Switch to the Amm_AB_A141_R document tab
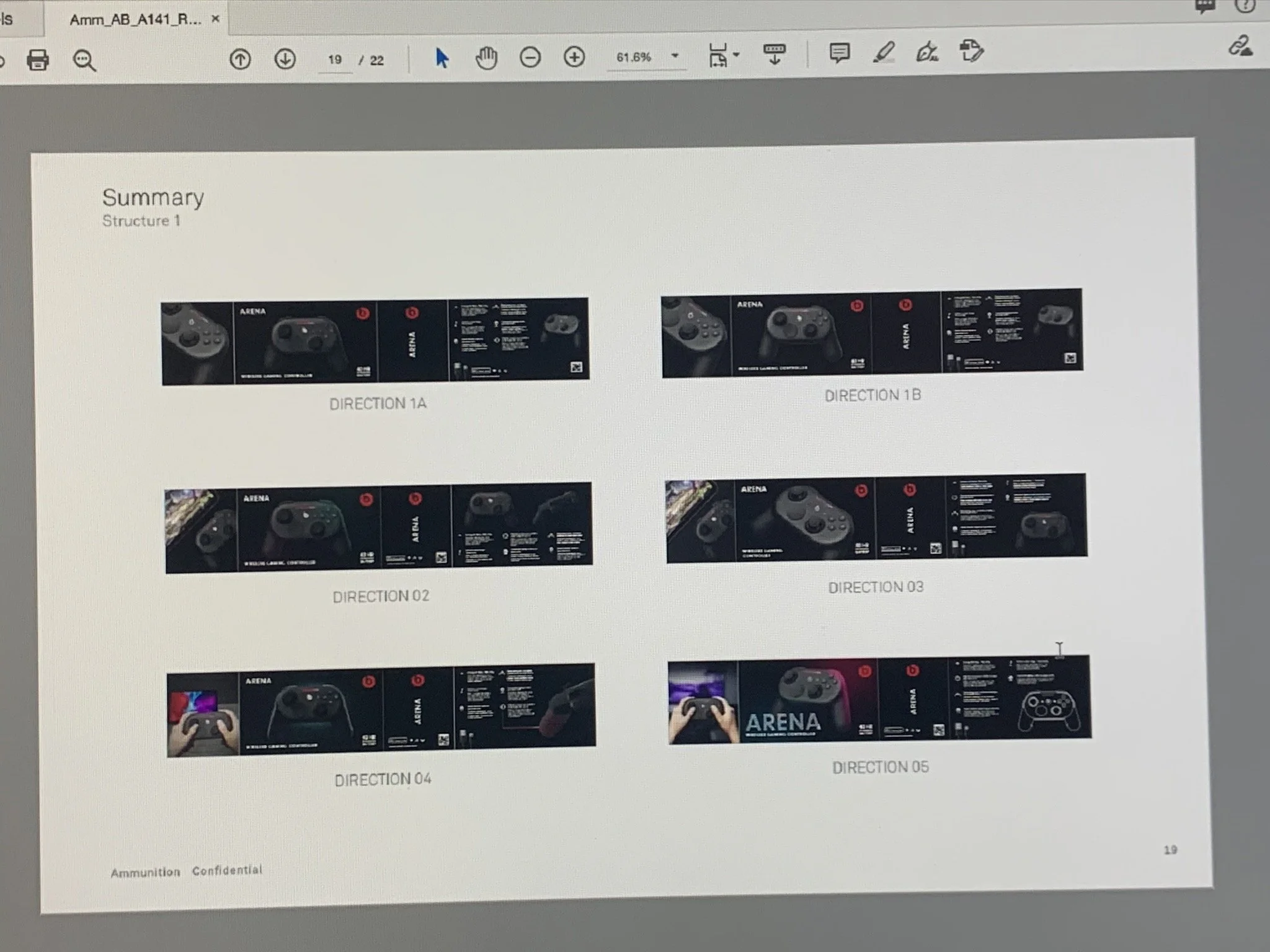Viewport: 1270px width, 952px height. [x=135, y=19]
